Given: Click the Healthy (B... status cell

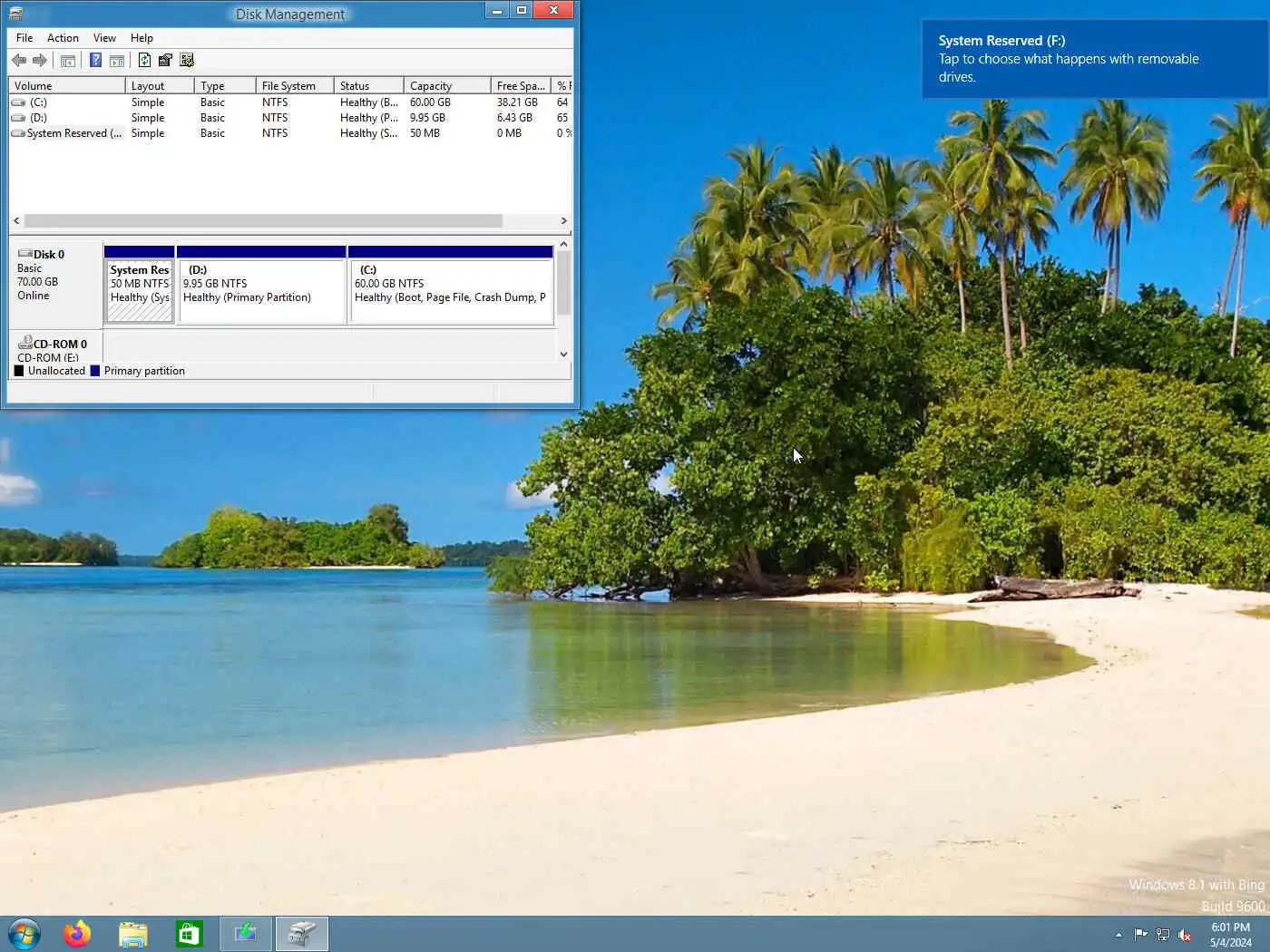Looking at the screenshot, I should pos(369,102).
